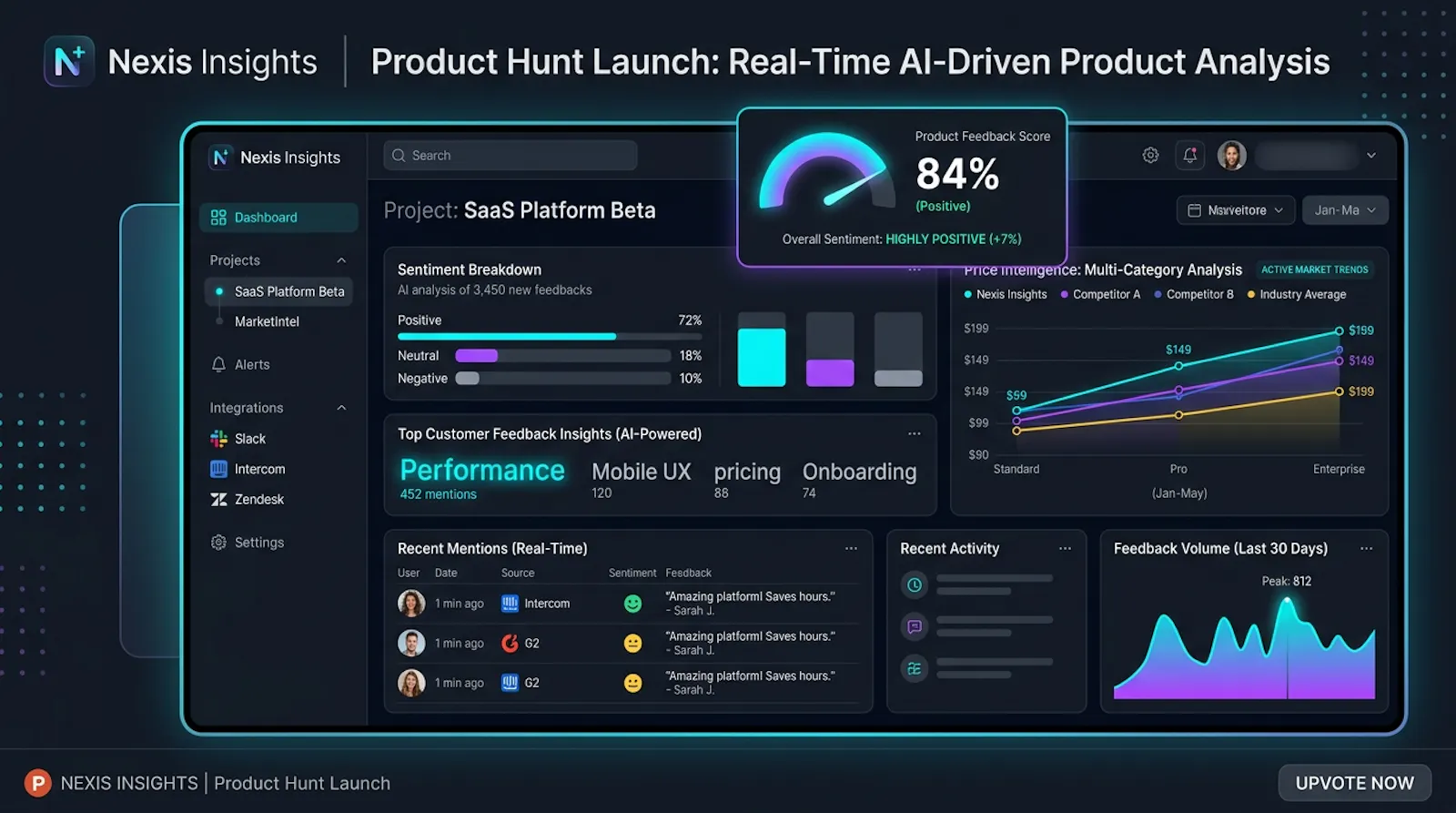Open the Marveitore dropdown
Screen dimensions: 1456x813
(1236, 210)
